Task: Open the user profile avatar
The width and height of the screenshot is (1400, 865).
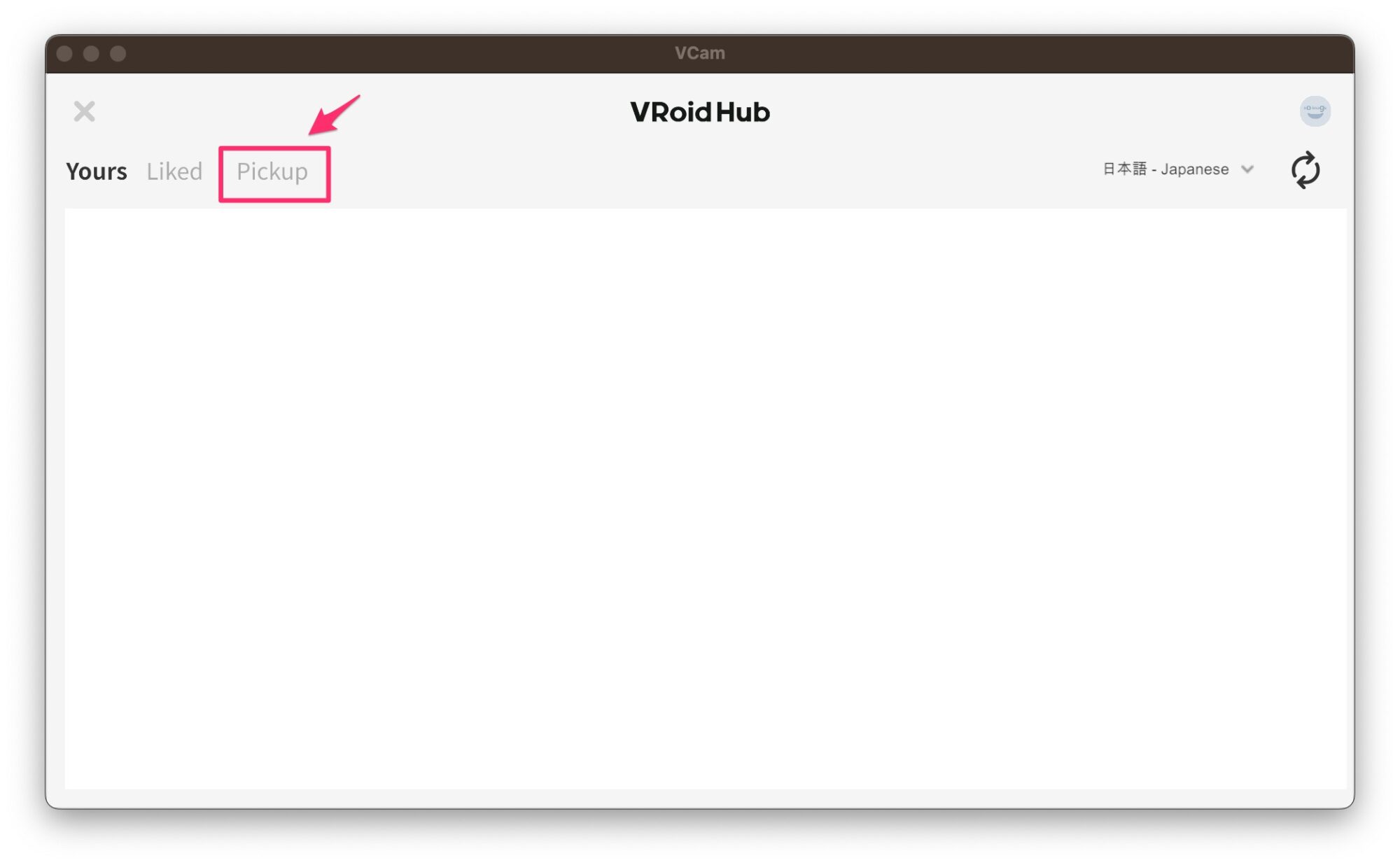Action: [x=1315, y=111]
